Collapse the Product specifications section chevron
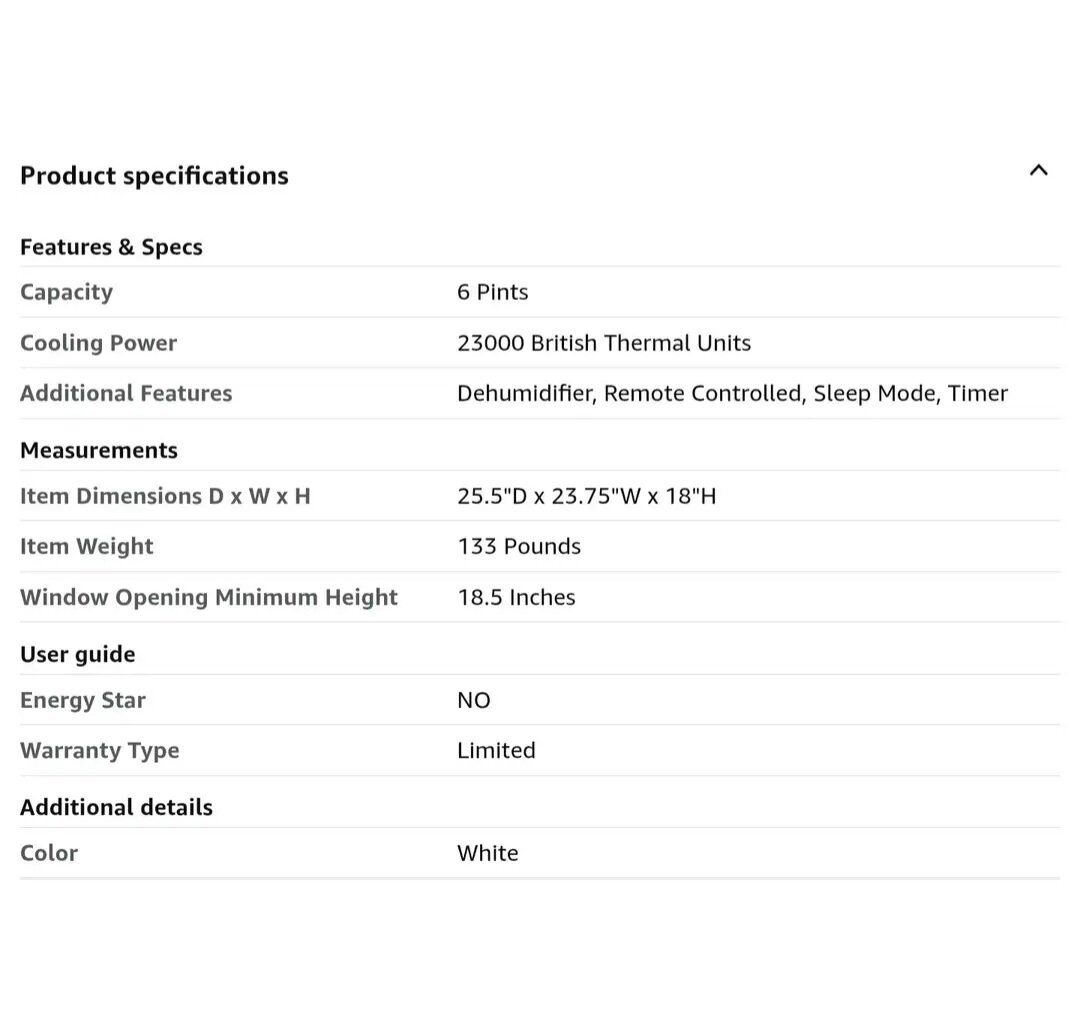This screenshot has height=1013, width=1080. point(1038,171)
